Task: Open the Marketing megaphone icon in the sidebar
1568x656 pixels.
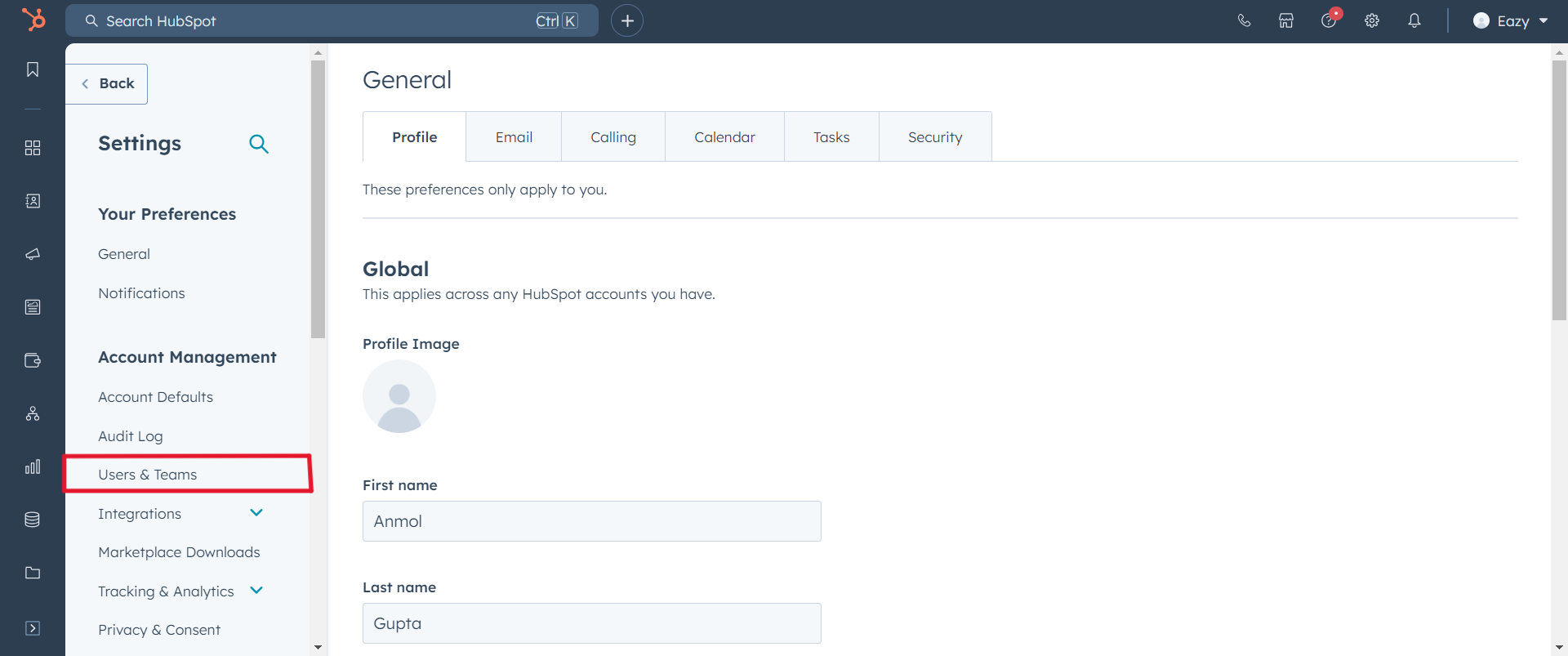Action: point(33,254)
